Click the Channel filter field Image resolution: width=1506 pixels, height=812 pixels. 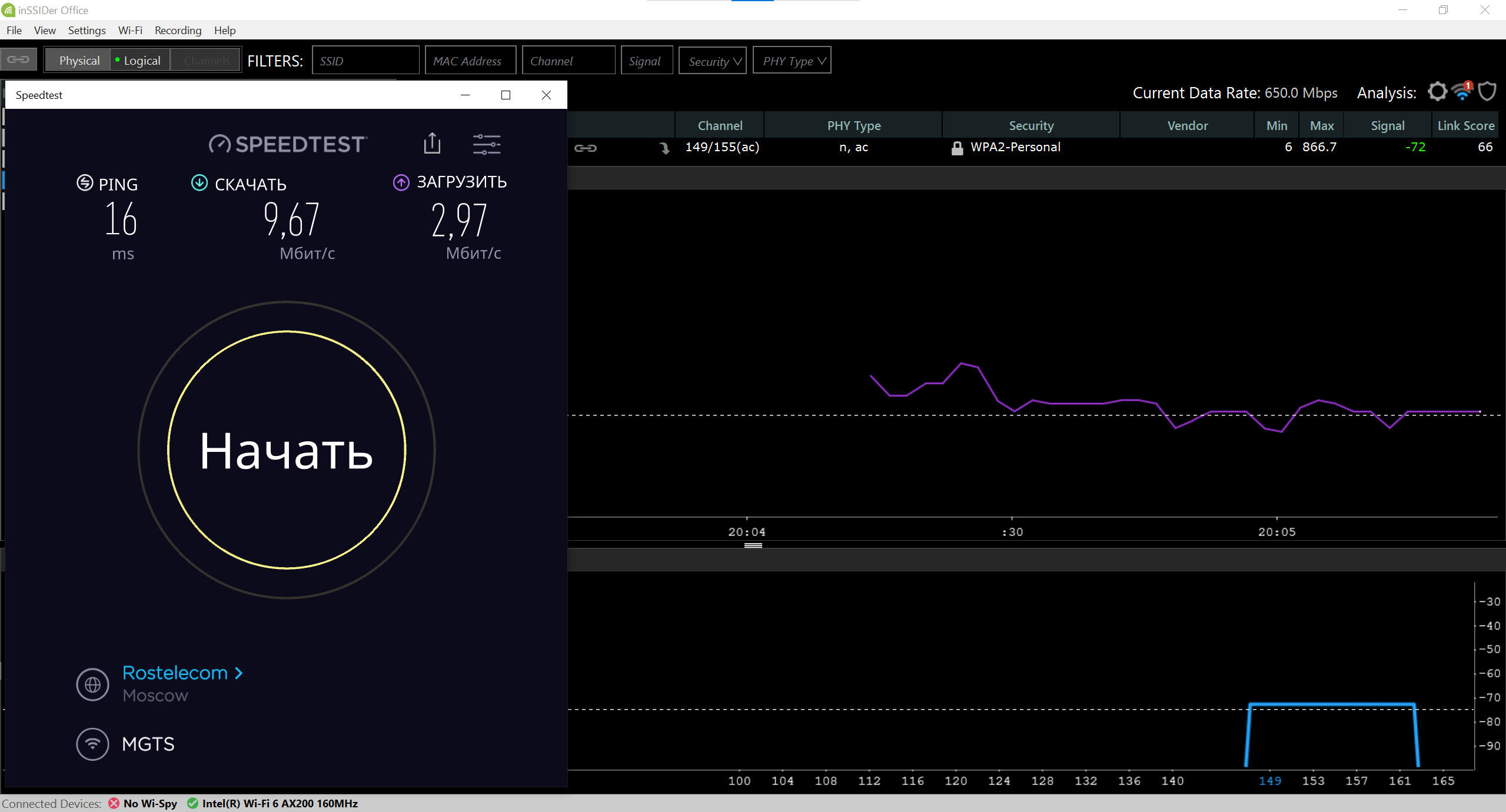[569, 61]
